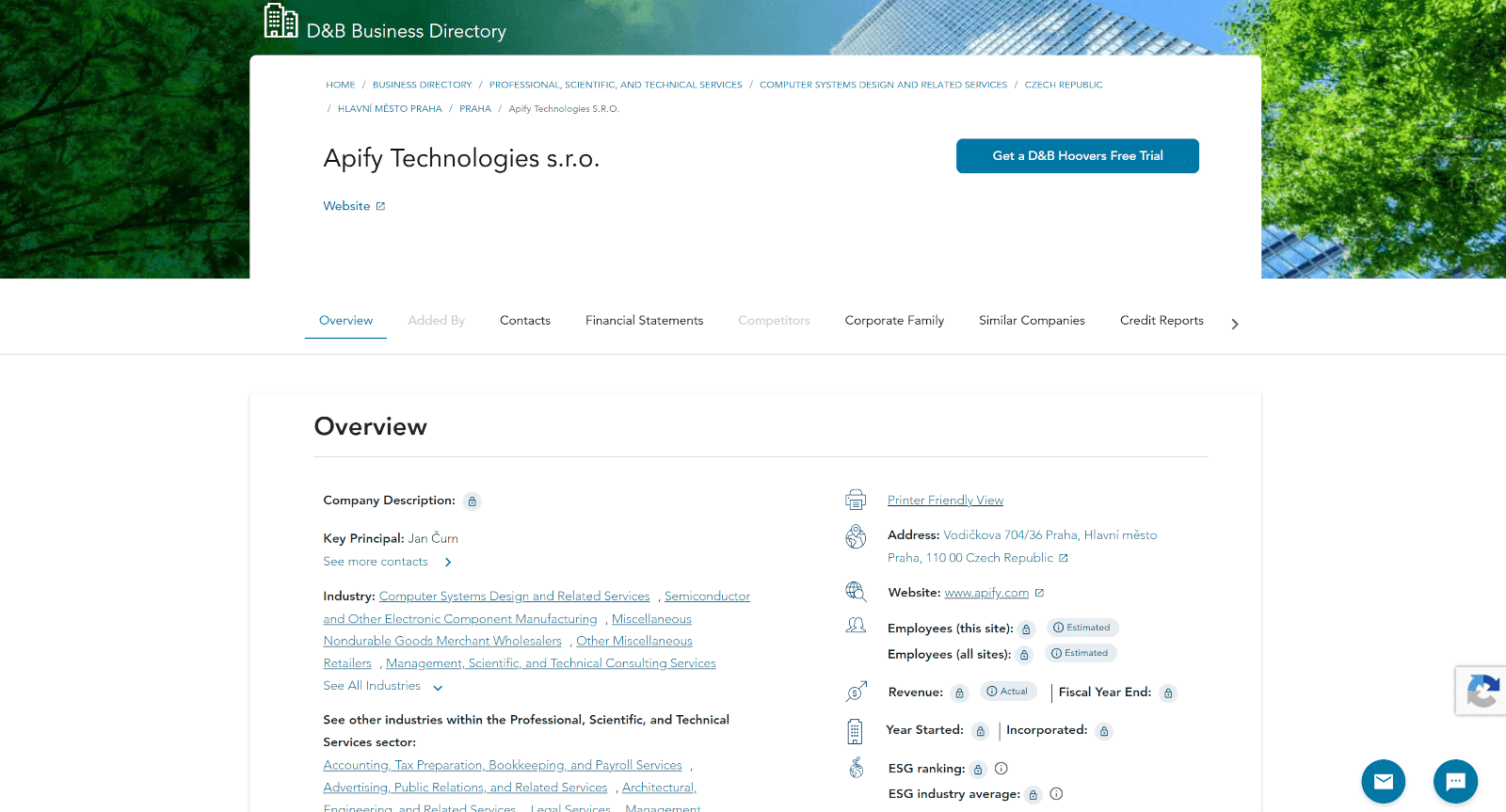The image size is (1506, 812).
Task: Click the external link icon after Czech Republic address
Action: point(1064,558)
